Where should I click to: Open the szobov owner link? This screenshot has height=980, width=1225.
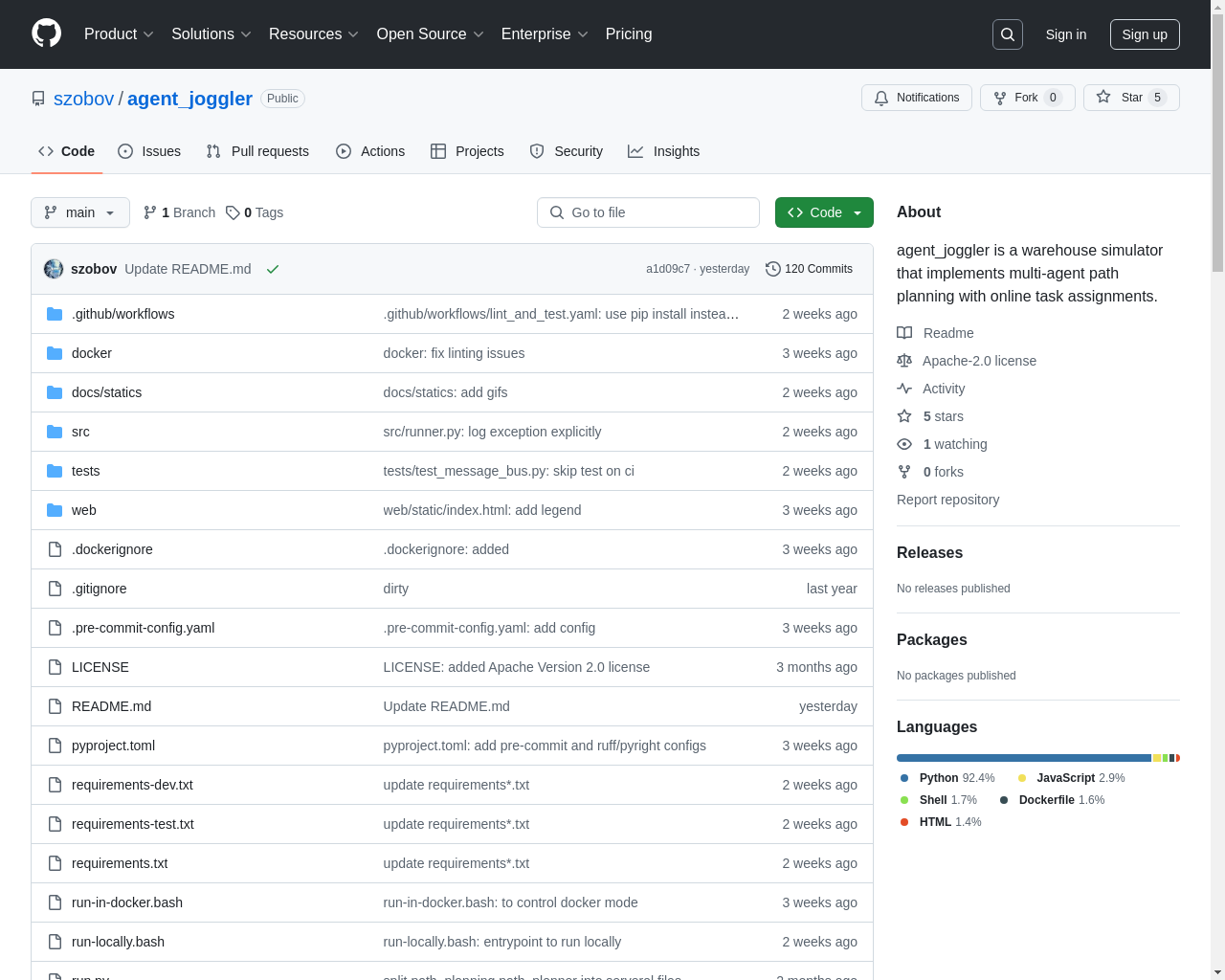[83, 99]
